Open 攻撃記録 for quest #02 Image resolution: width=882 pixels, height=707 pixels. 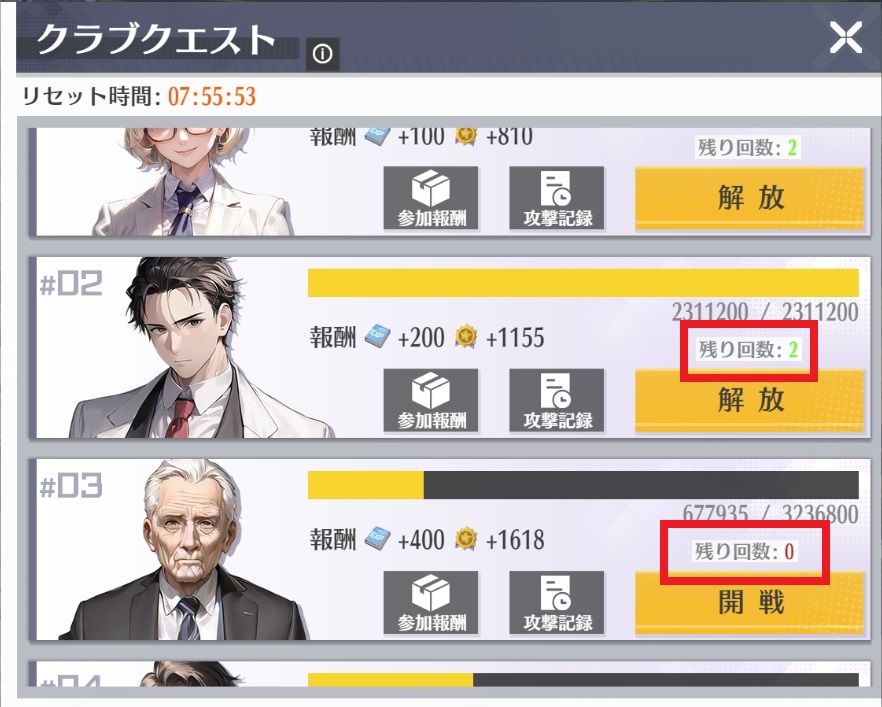[557, 400]
